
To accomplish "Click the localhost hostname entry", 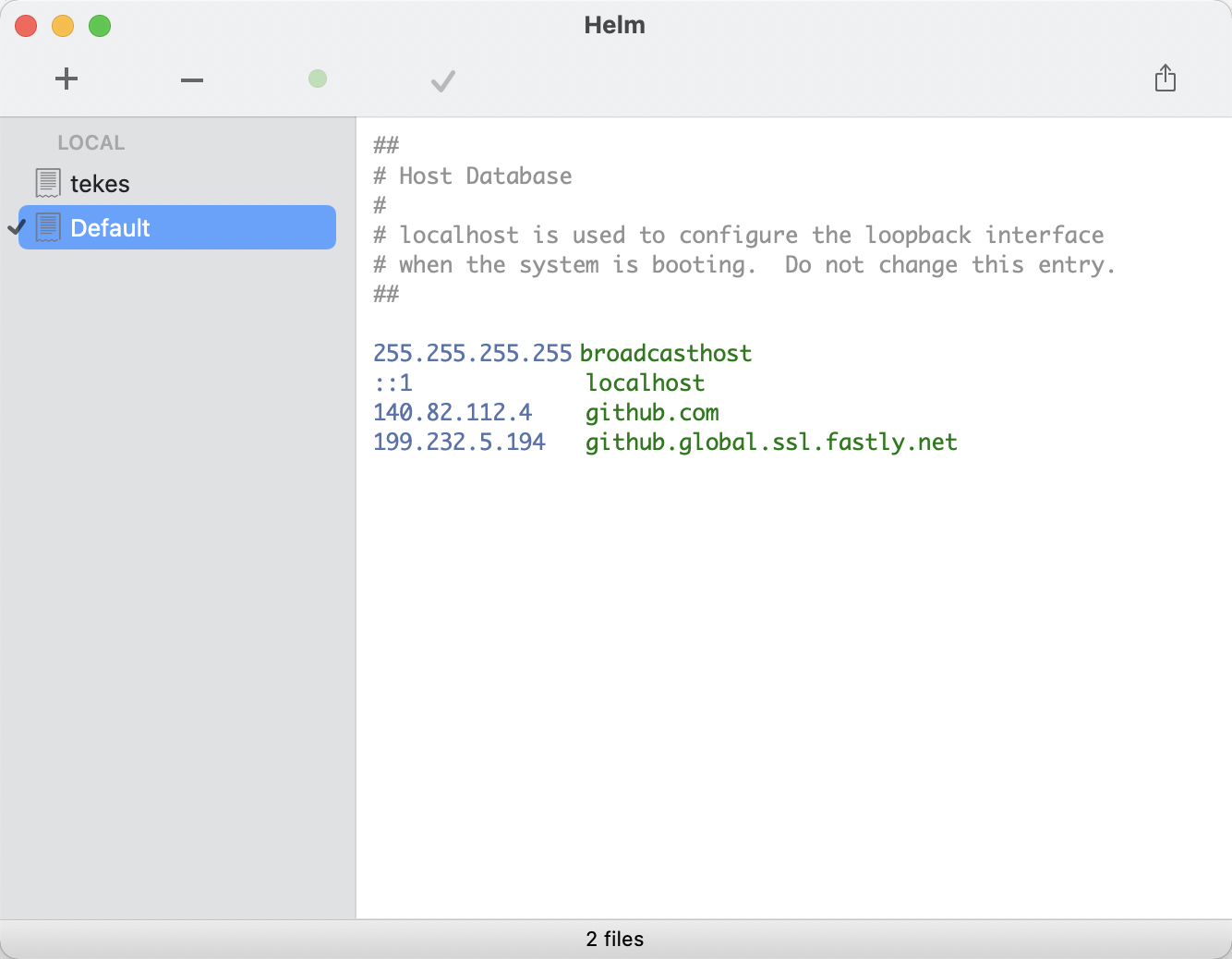I will point(646,382).
